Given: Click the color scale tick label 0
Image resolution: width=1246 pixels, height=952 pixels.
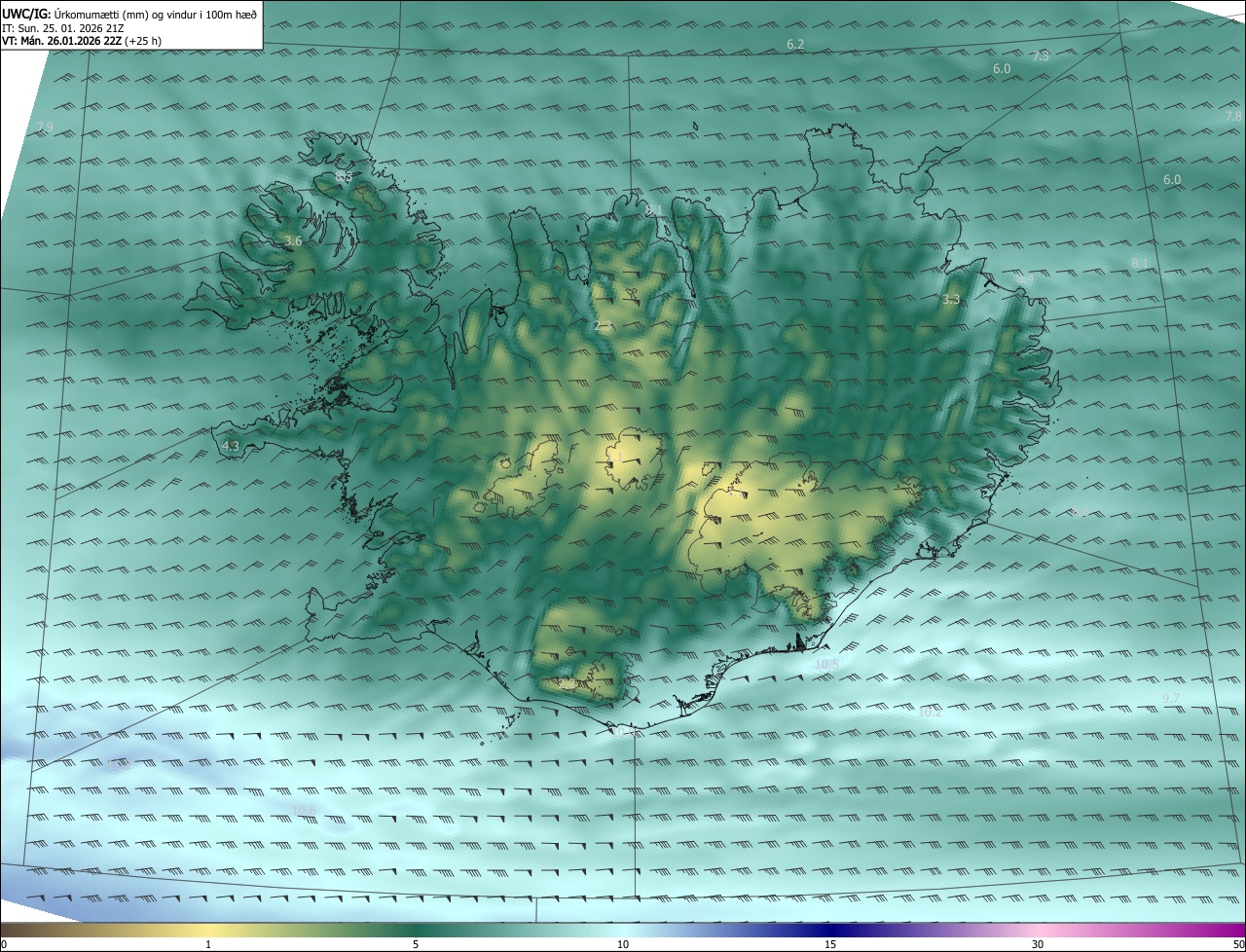Looking at the screenshot, I should coord(4,944).
